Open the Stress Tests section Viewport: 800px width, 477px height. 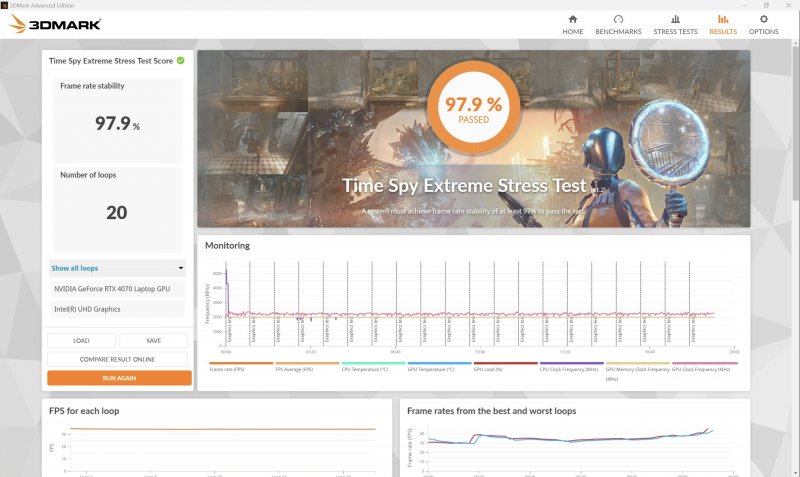675,24
